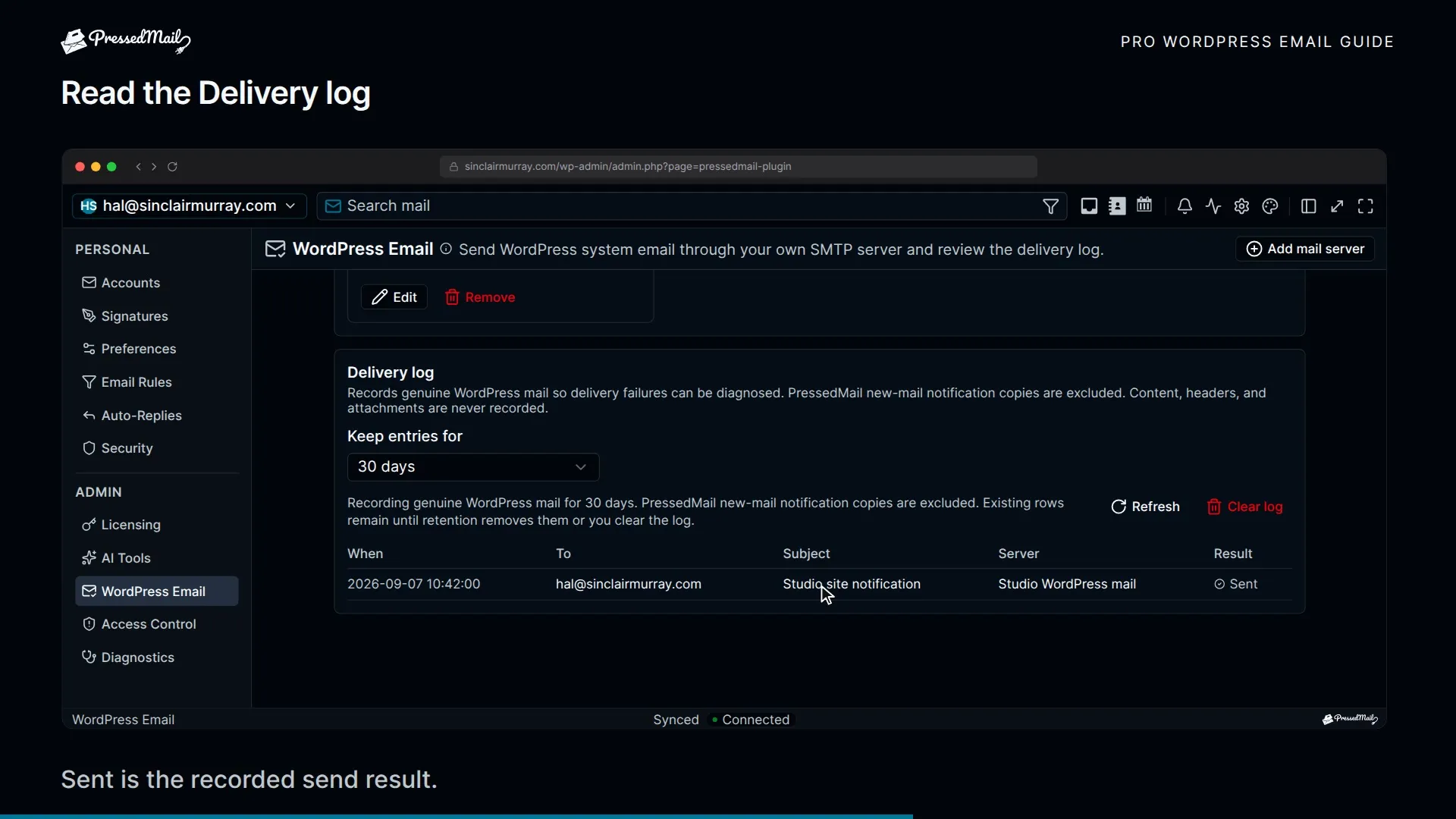Open Diagnostics in the admin sidebar
Image resolution: width=1456 pixels, height=819 pixels.
157,657
